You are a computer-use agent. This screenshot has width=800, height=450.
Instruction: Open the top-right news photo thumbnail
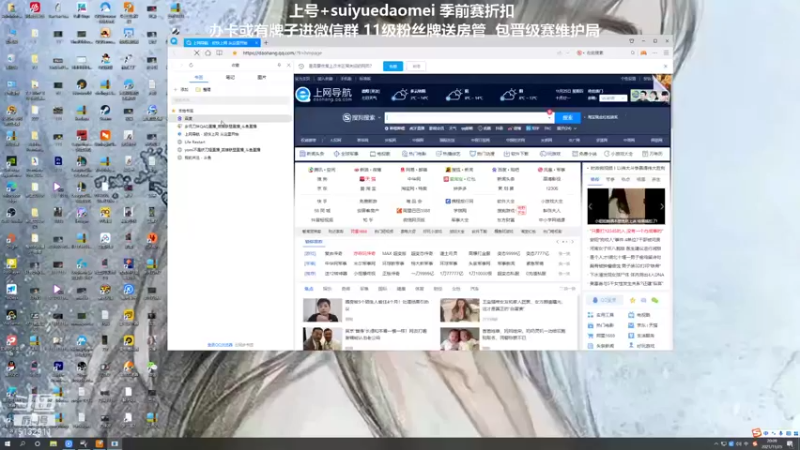(x=460, y=310)
